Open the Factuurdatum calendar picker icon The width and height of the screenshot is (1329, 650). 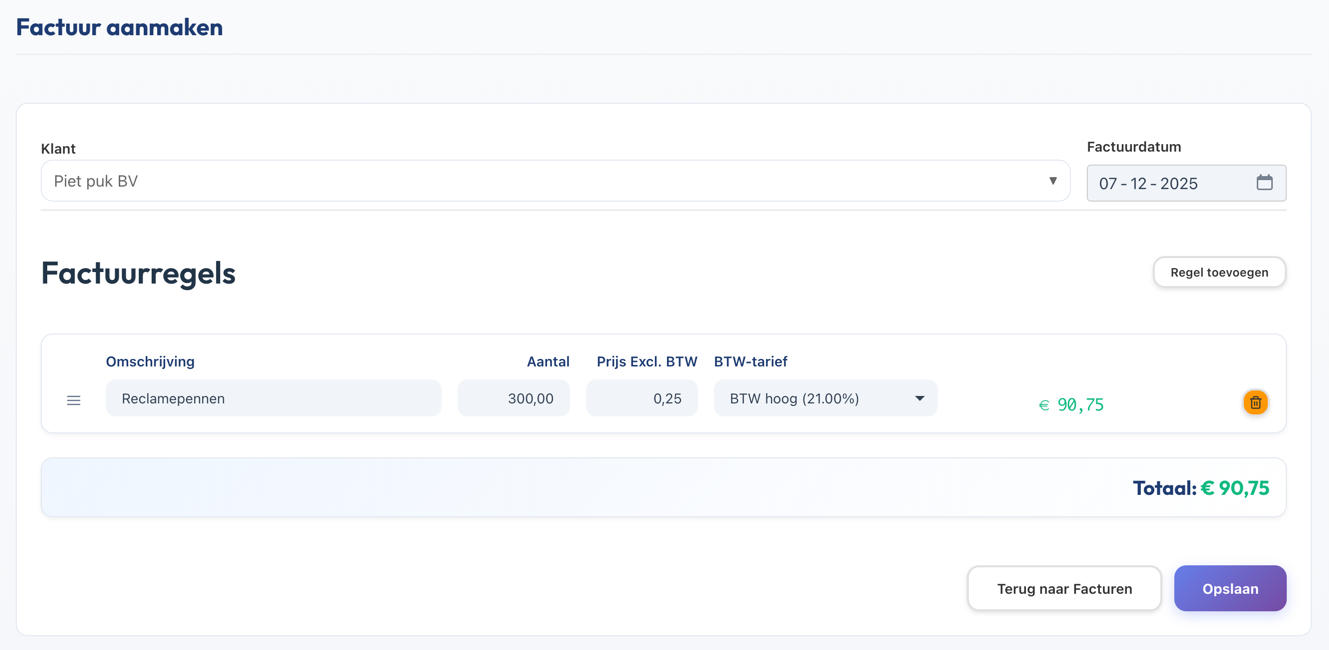point(1264,183)
